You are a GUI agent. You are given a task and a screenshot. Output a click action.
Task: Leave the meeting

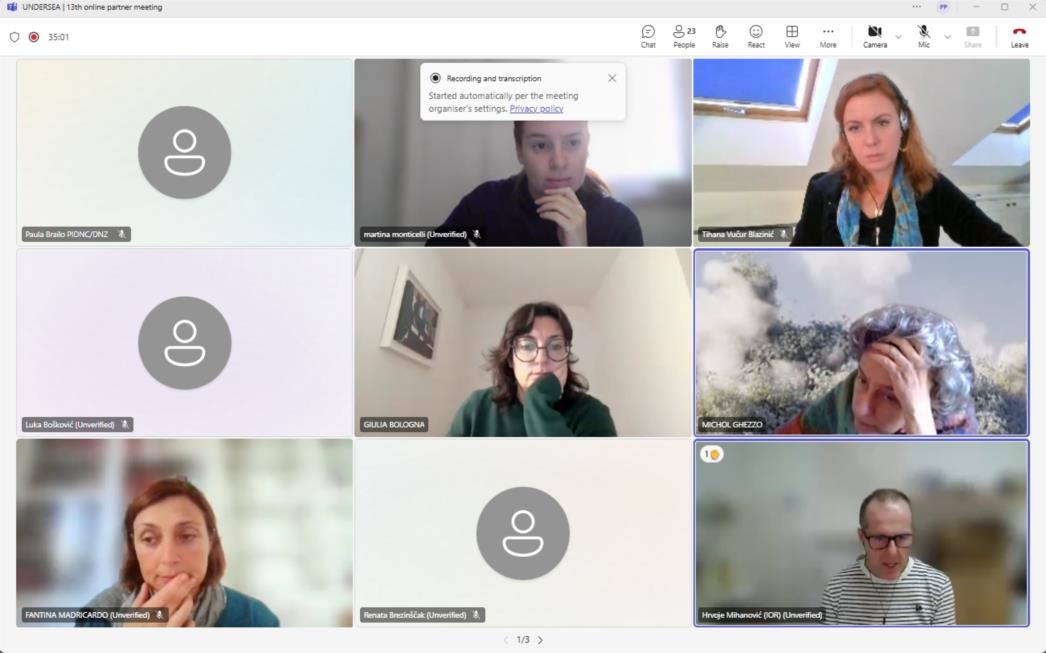coord(1019,36)
